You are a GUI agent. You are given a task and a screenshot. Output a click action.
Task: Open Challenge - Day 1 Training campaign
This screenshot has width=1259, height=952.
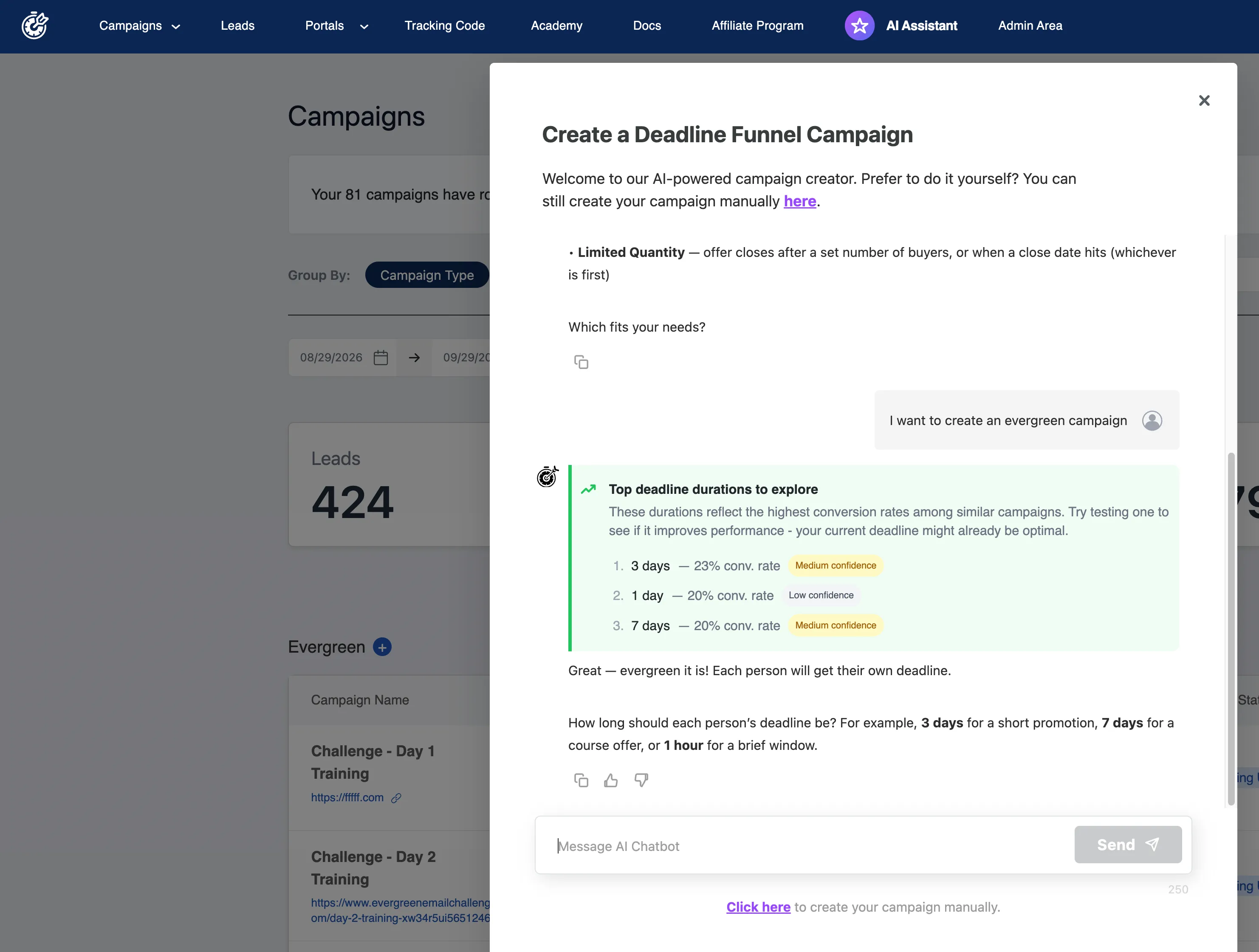(373, 762)
